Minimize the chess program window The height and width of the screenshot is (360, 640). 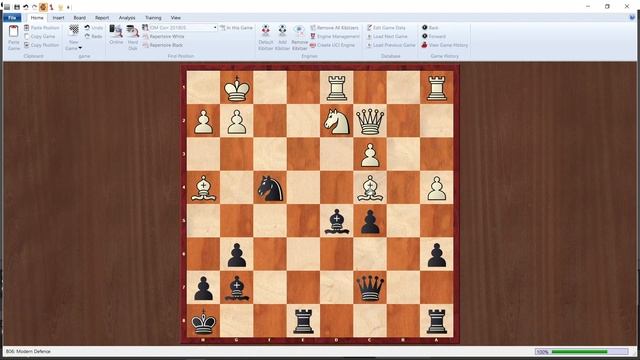point(588,7)
